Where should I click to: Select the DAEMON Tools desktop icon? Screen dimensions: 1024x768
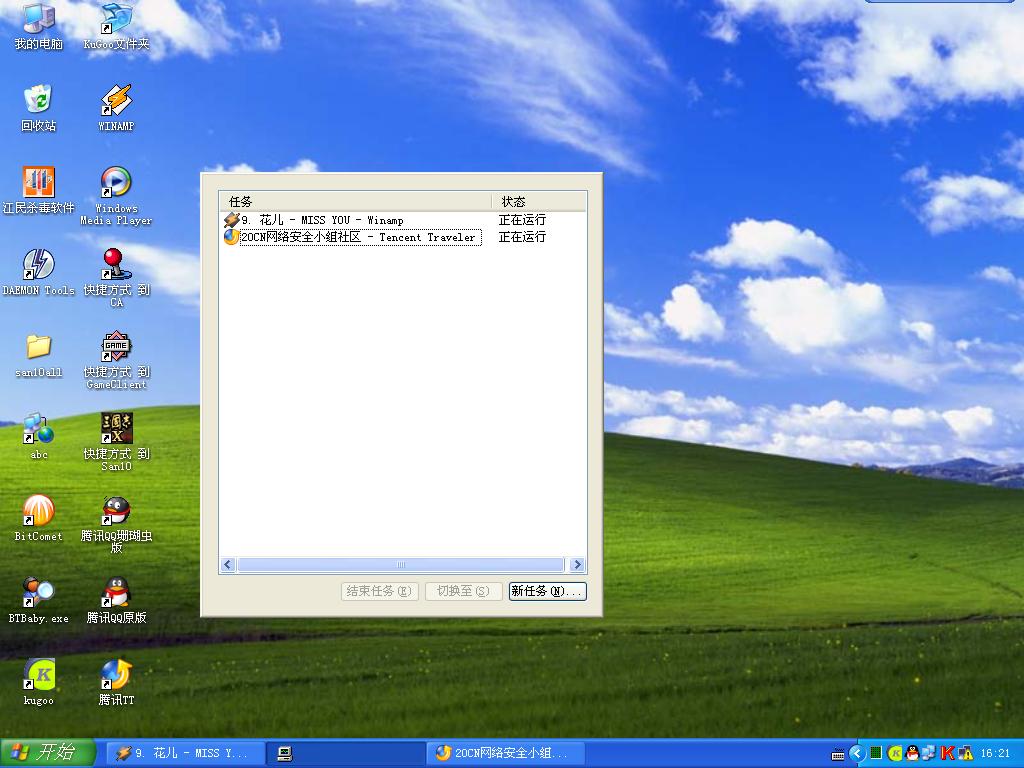pyautogui.click(x=39, y=272)
